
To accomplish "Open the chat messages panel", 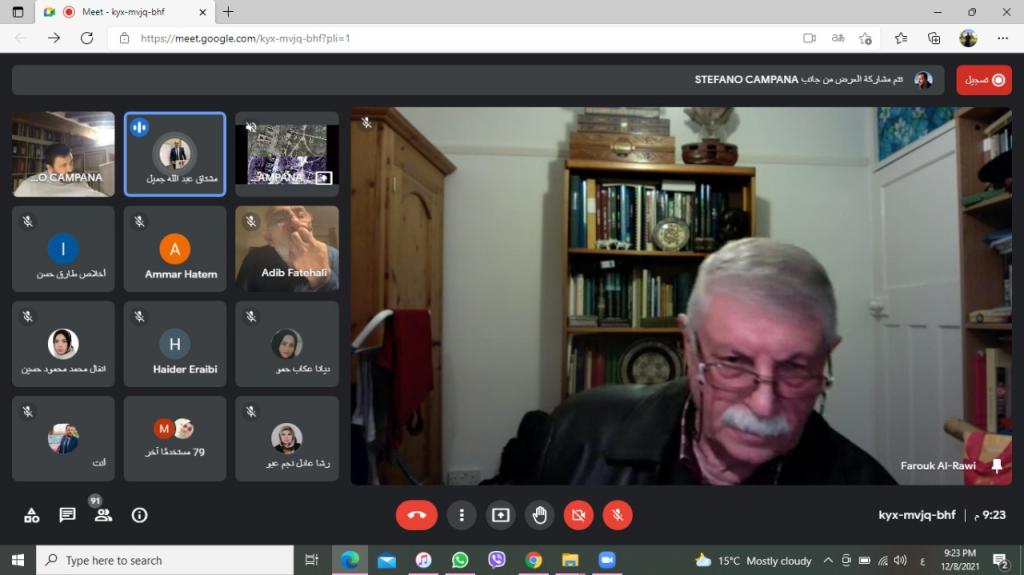I will coord(67,515).
